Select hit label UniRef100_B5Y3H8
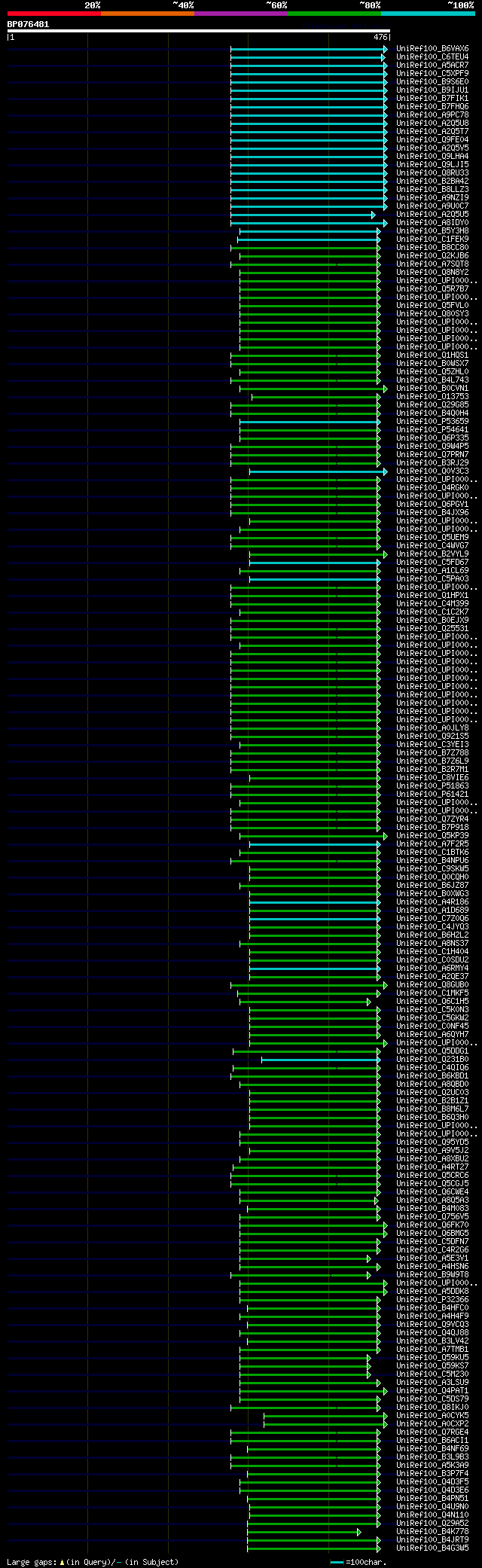Screen dimensions: 482x1568 point(432,231)
